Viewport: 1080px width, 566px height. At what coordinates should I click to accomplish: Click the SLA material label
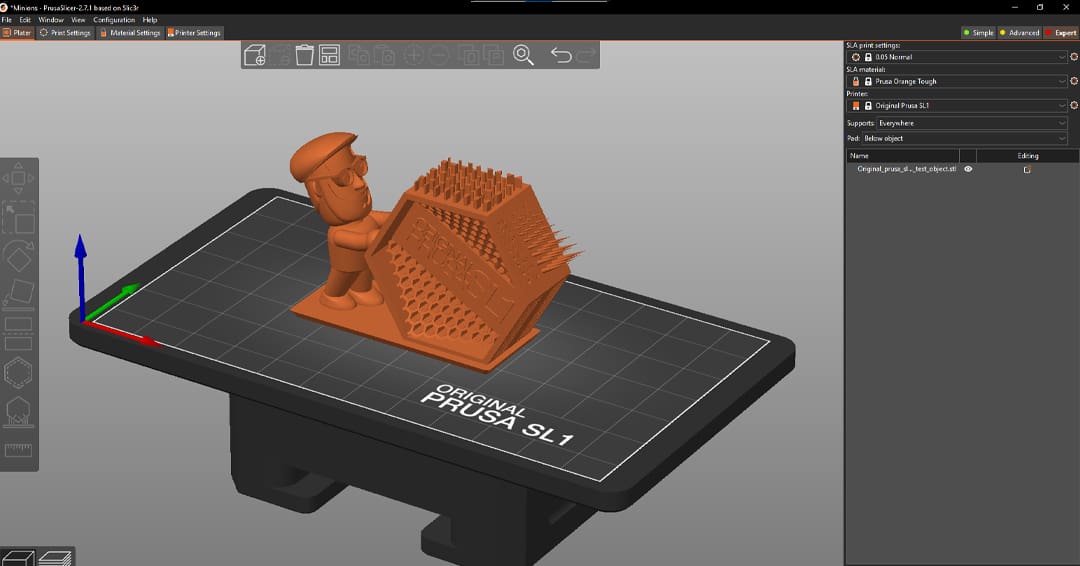866,70
